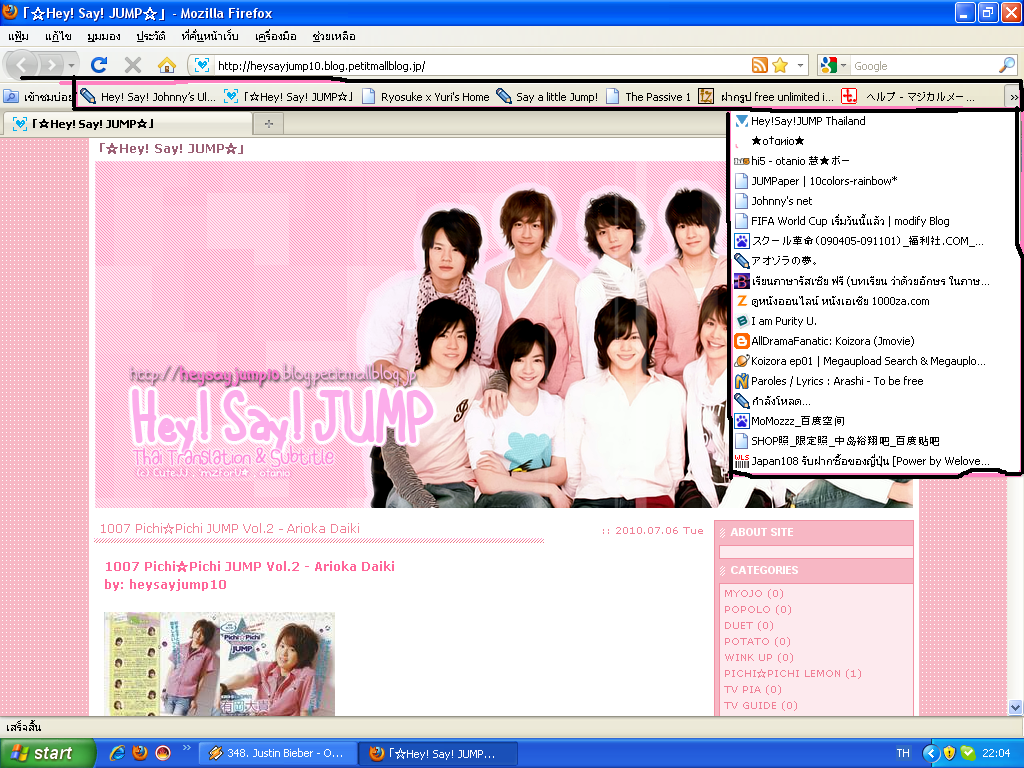Collapse the bookmarks overflow chevron
The width and height of the screenshot is (1024, 768).
[x=1013, y=97]
